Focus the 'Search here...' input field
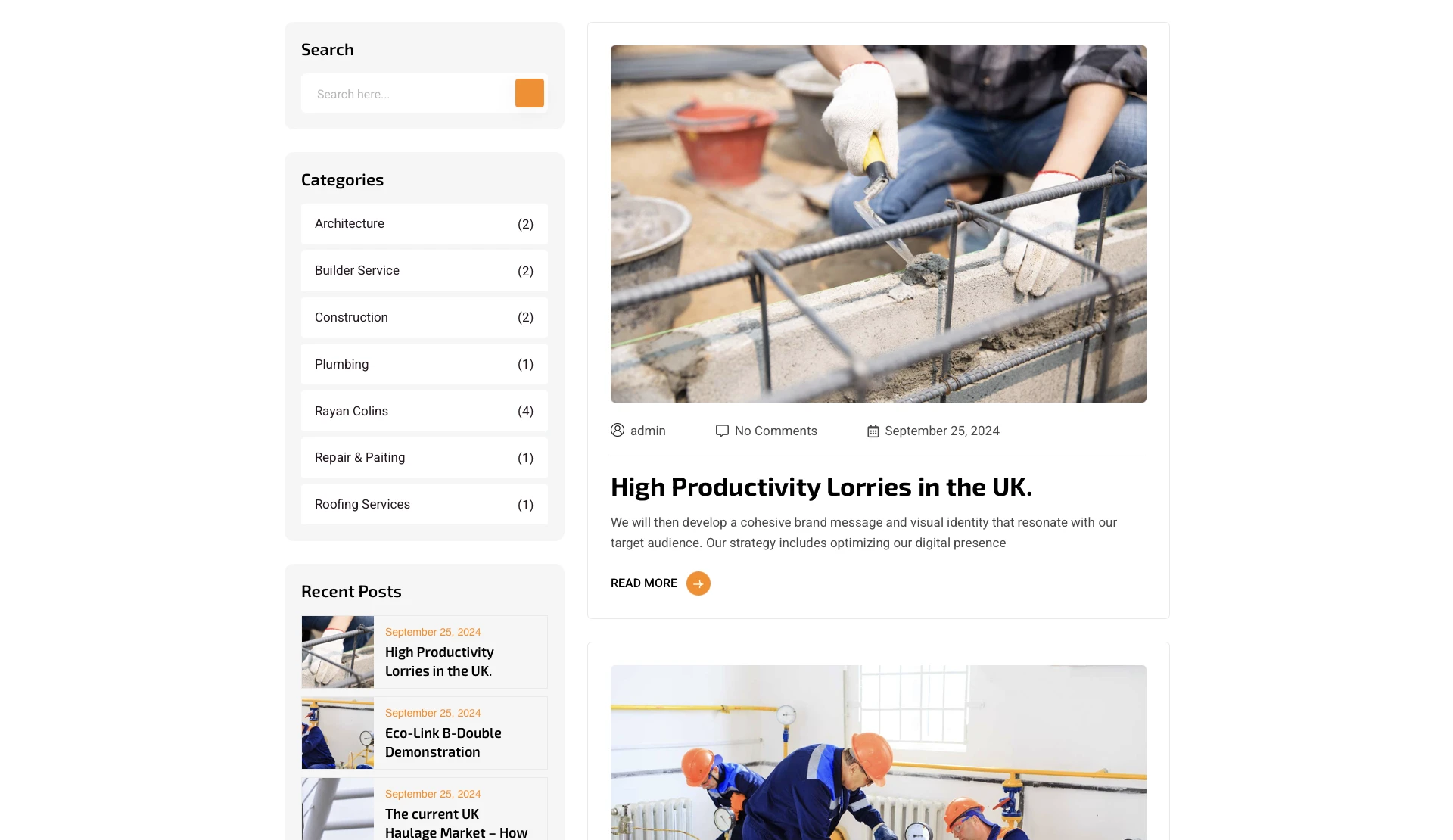The height and width of the screenshot is (840, 1453). [x=409, y=94]
